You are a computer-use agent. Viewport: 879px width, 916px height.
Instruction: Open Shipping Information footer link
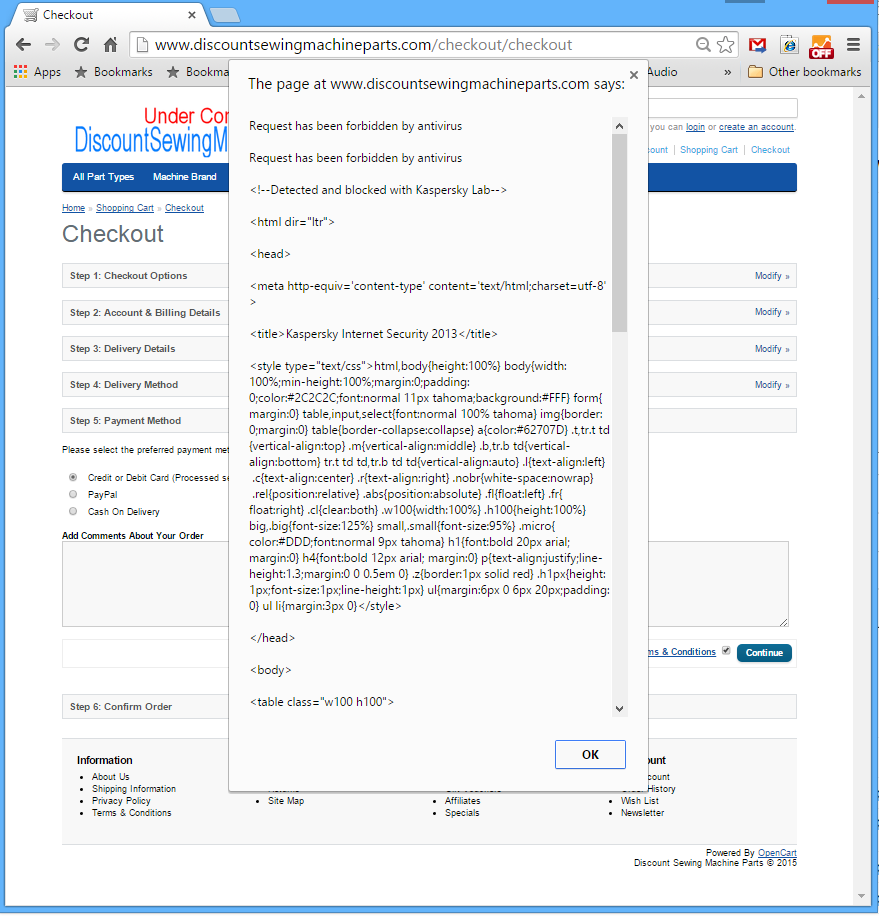[134, 789]
